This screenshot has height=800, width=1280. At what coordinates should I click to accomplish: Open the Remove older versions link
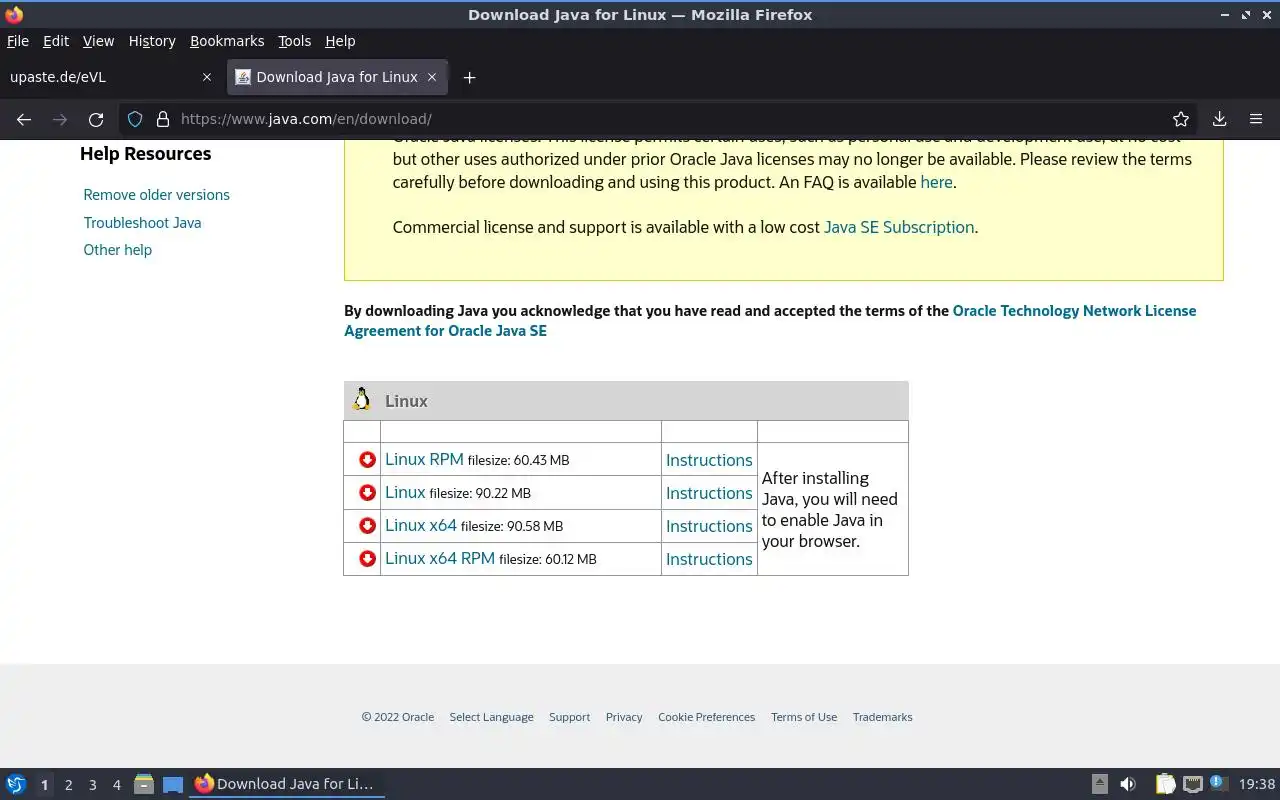tap(156, 195)
